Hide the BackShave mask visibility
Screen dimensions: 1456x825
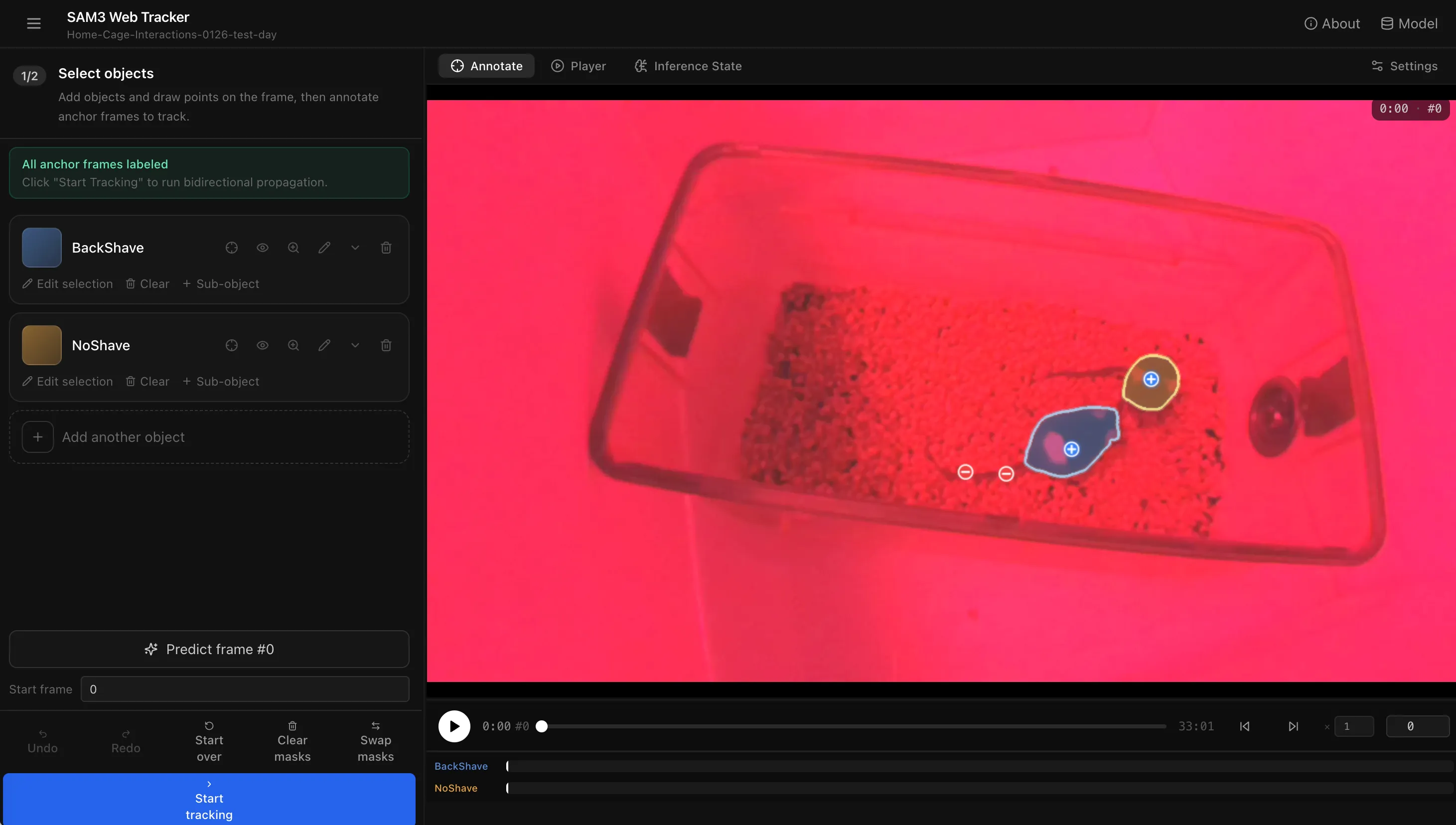[x=263, y=248]
